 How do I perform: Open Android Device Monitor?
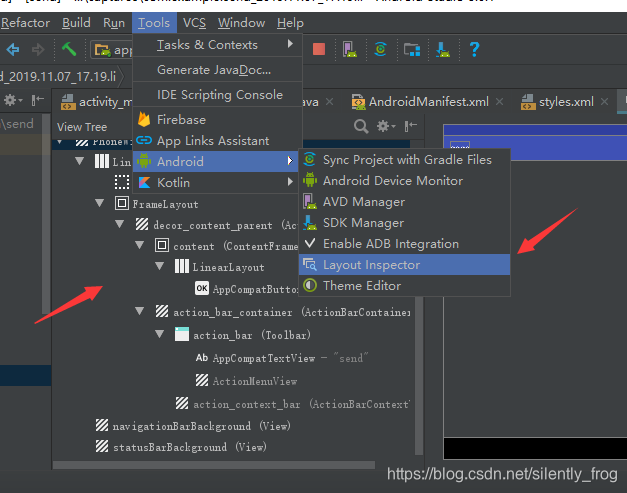(x=404, y=181)
